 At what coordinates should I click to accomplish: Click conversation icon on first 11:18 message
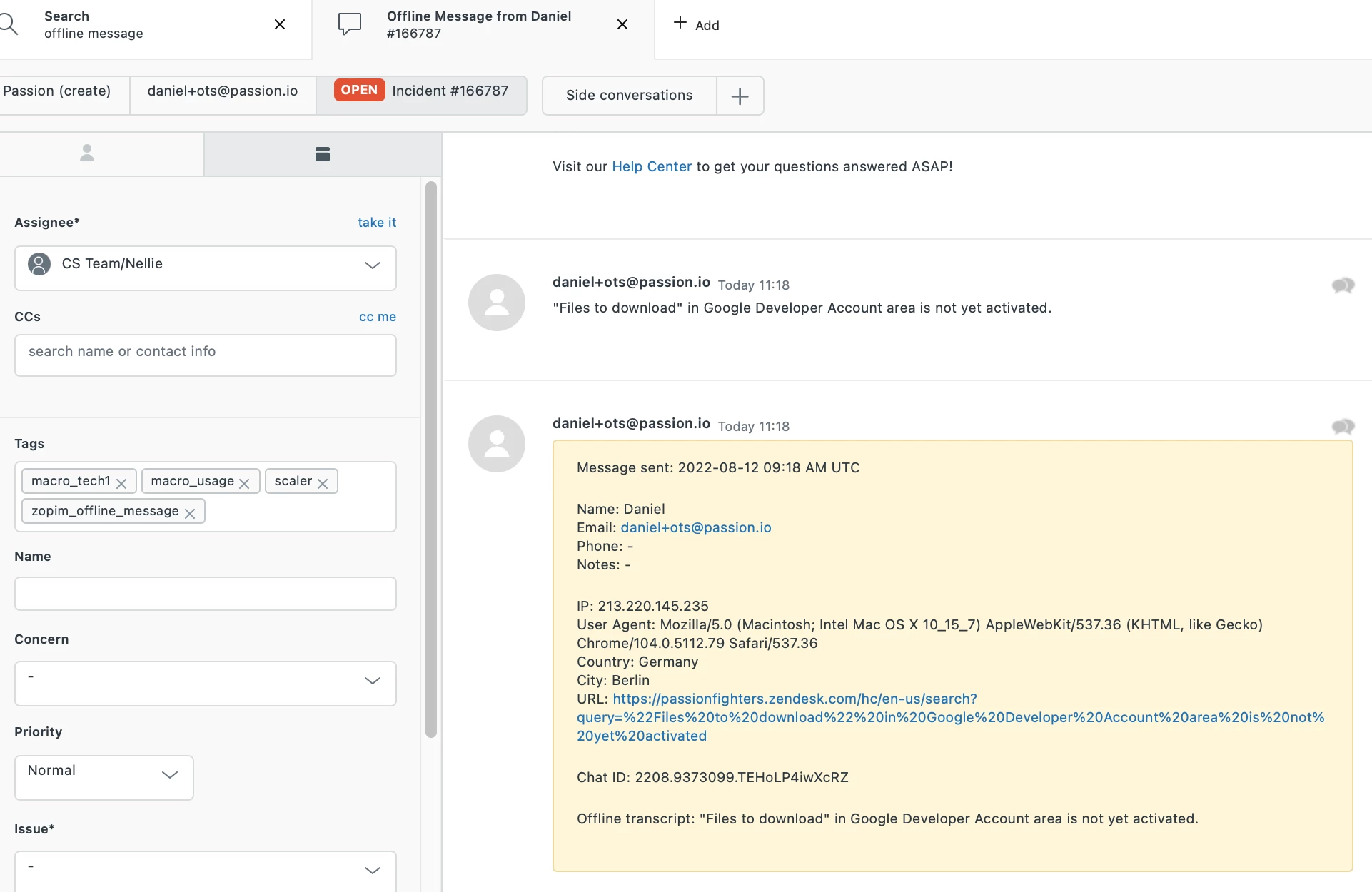[1343, 285]
